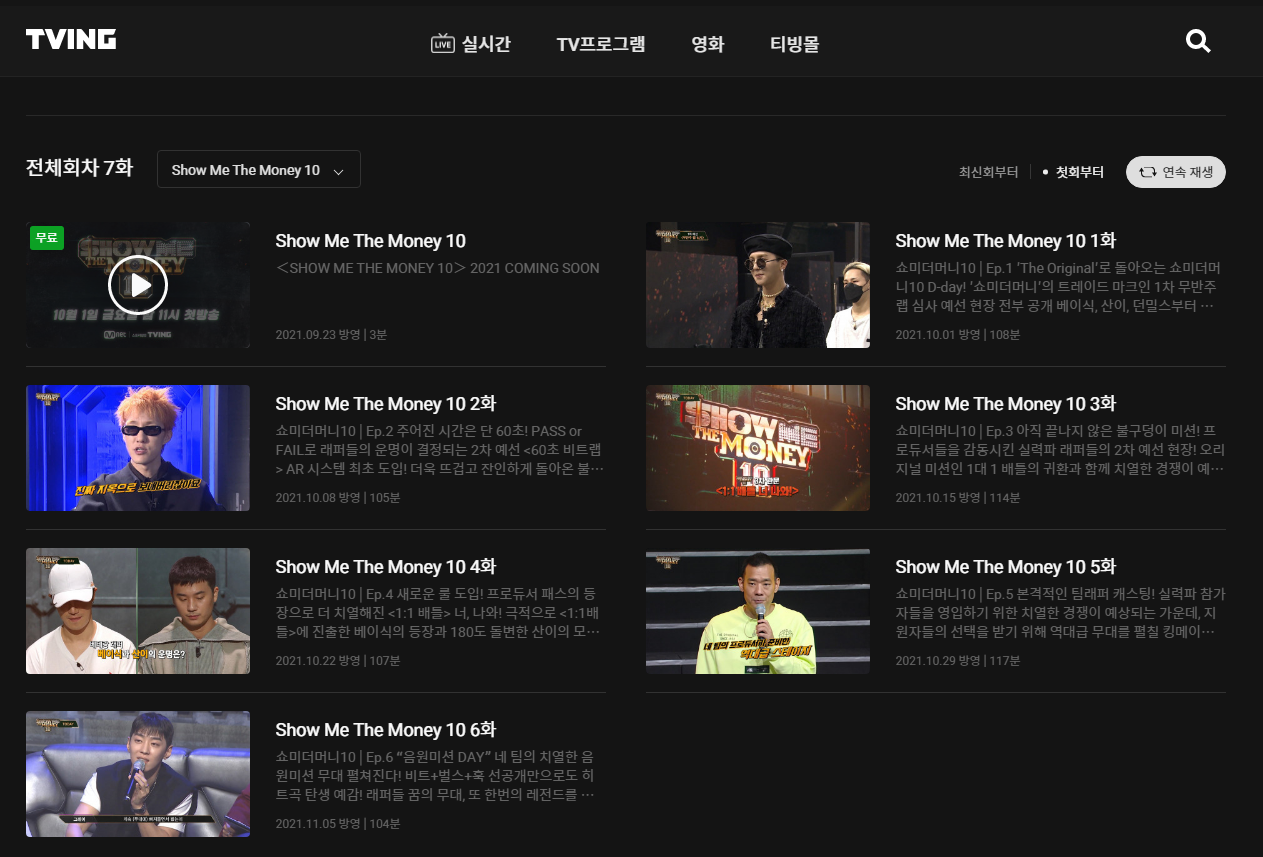Open the search magnifier icon
Image resolution: width=1263 pixels, height=857 pixels.
point(1198,41)
